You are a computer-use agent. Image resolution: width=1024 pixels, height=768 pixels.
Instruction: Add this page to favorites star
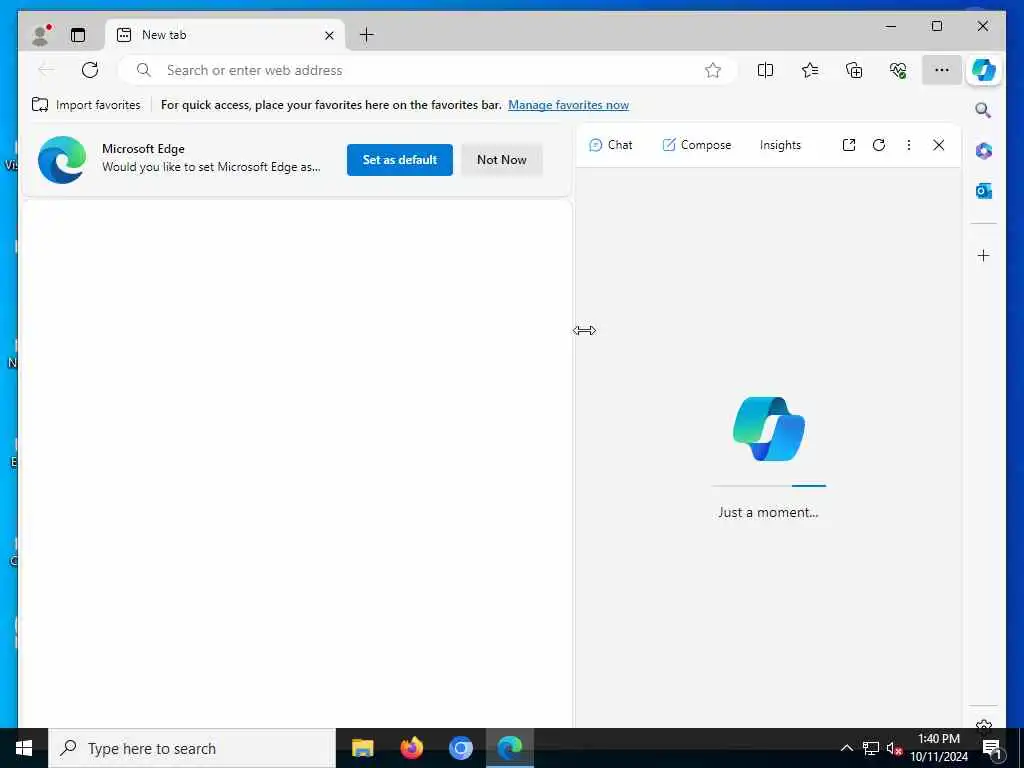712,70
